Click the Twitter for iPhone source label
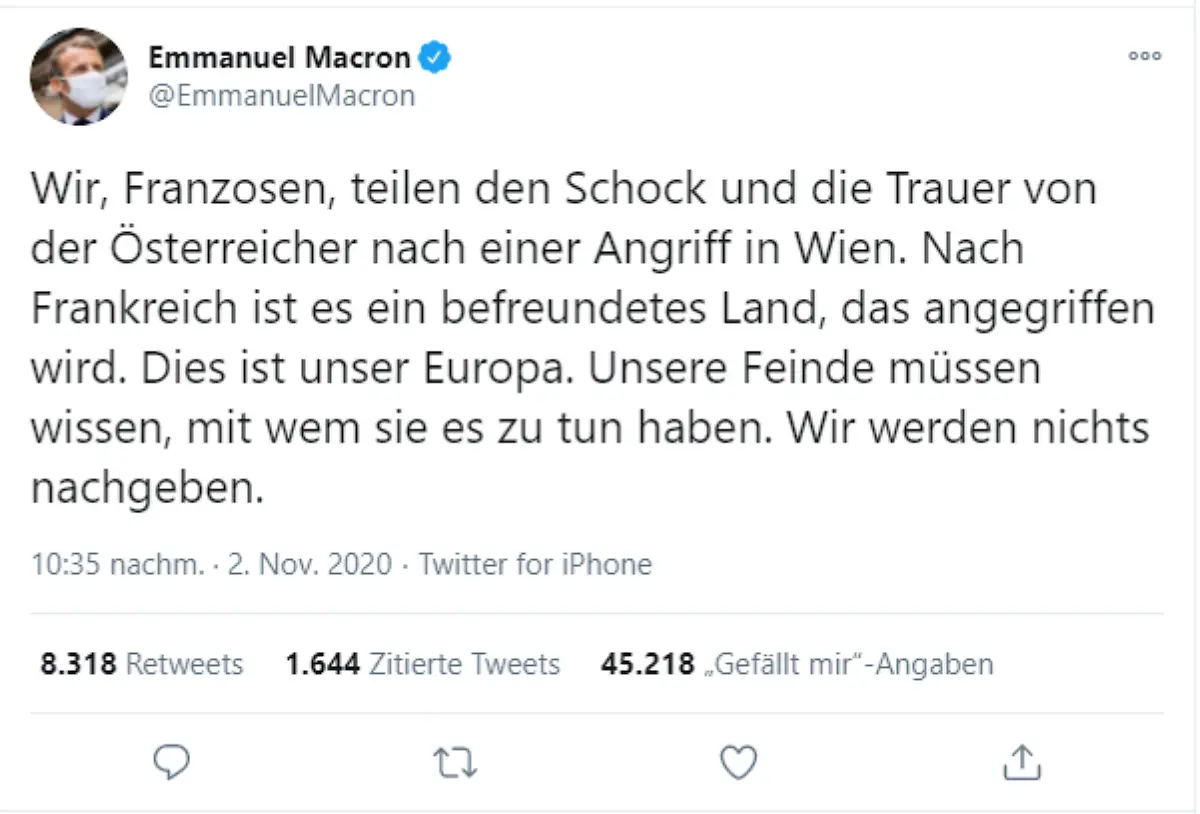 [x=537, y=564]
